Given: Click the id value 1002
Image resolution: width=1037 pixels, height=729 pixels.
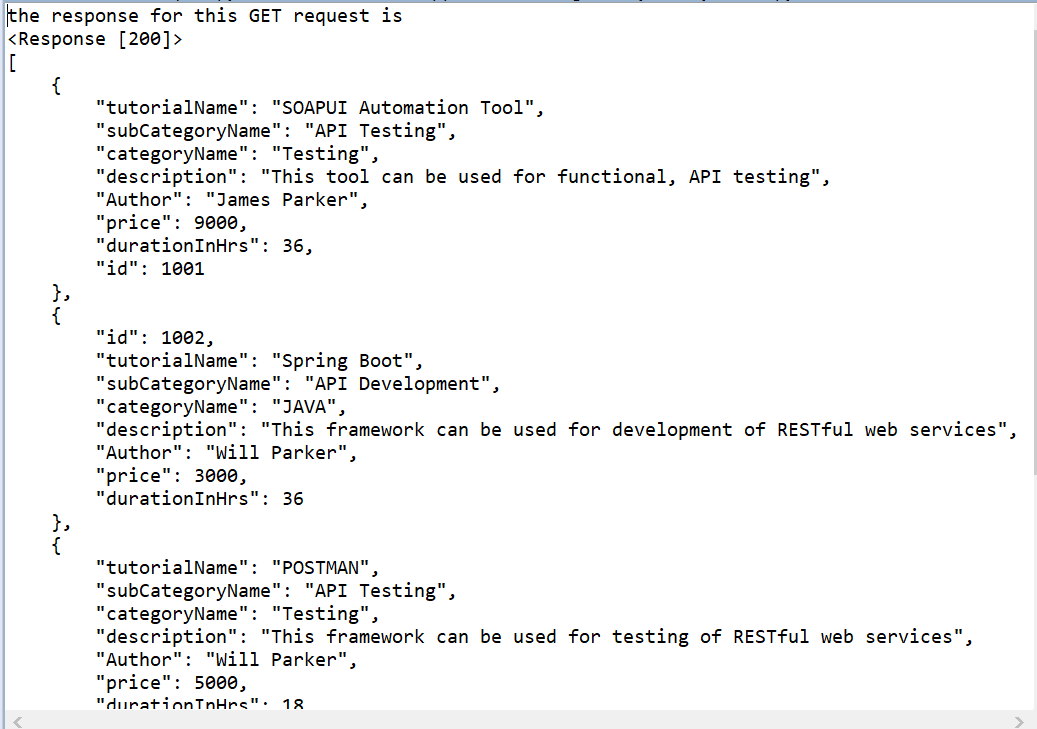Looking at the screenshot, I should click(182, 338).
